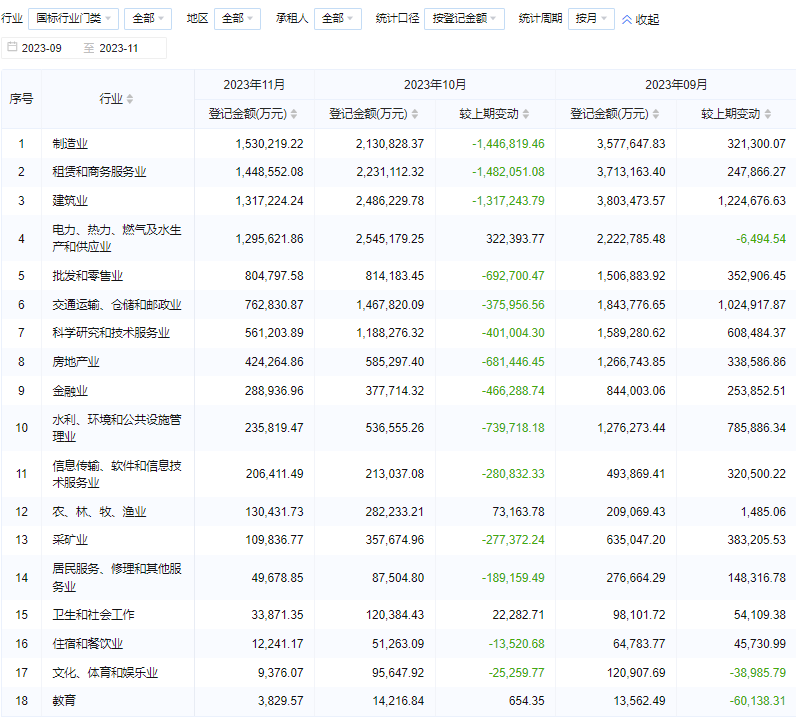Click the 2023年10月 column group header
This screenshot has height=717, width=796.
click(x=435, y=84)
